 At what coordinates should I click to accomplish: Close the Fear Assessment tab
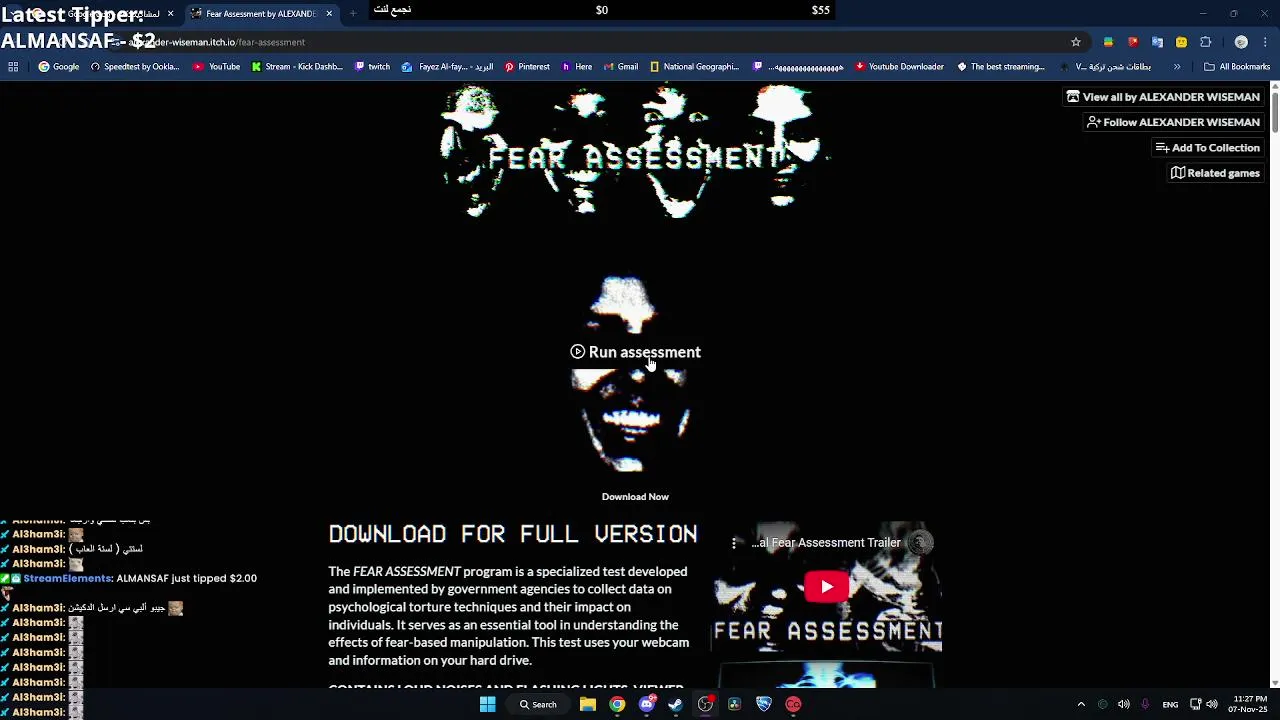click(329, 14)
